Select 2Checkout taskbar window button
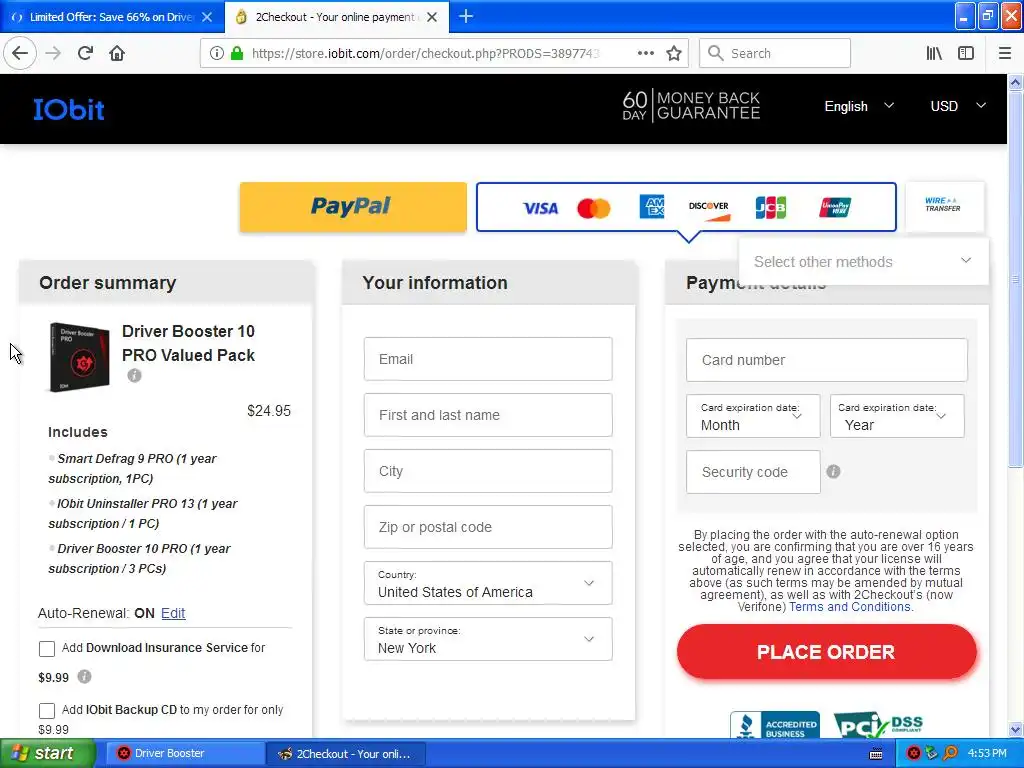The width and height of the screenshot is (1024, 768). [x=347, y=754]
